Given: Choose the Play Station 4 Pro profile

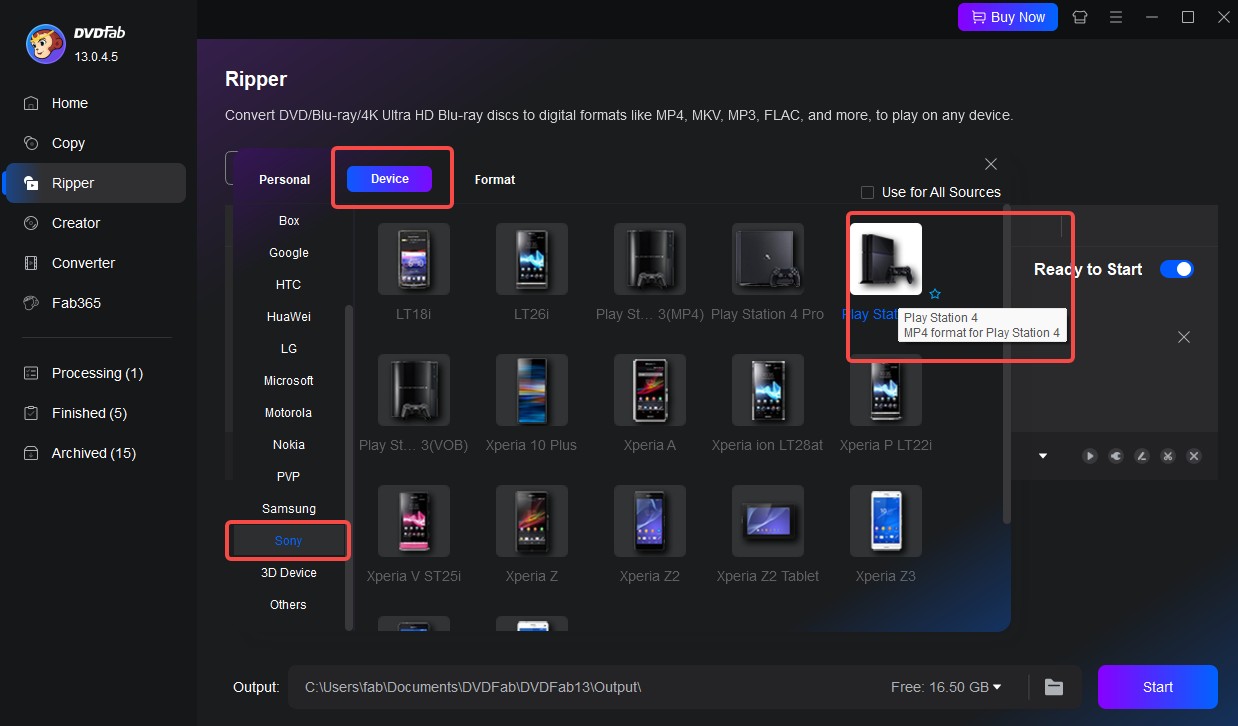Looking at the screenshot, I should pos(768,259).
